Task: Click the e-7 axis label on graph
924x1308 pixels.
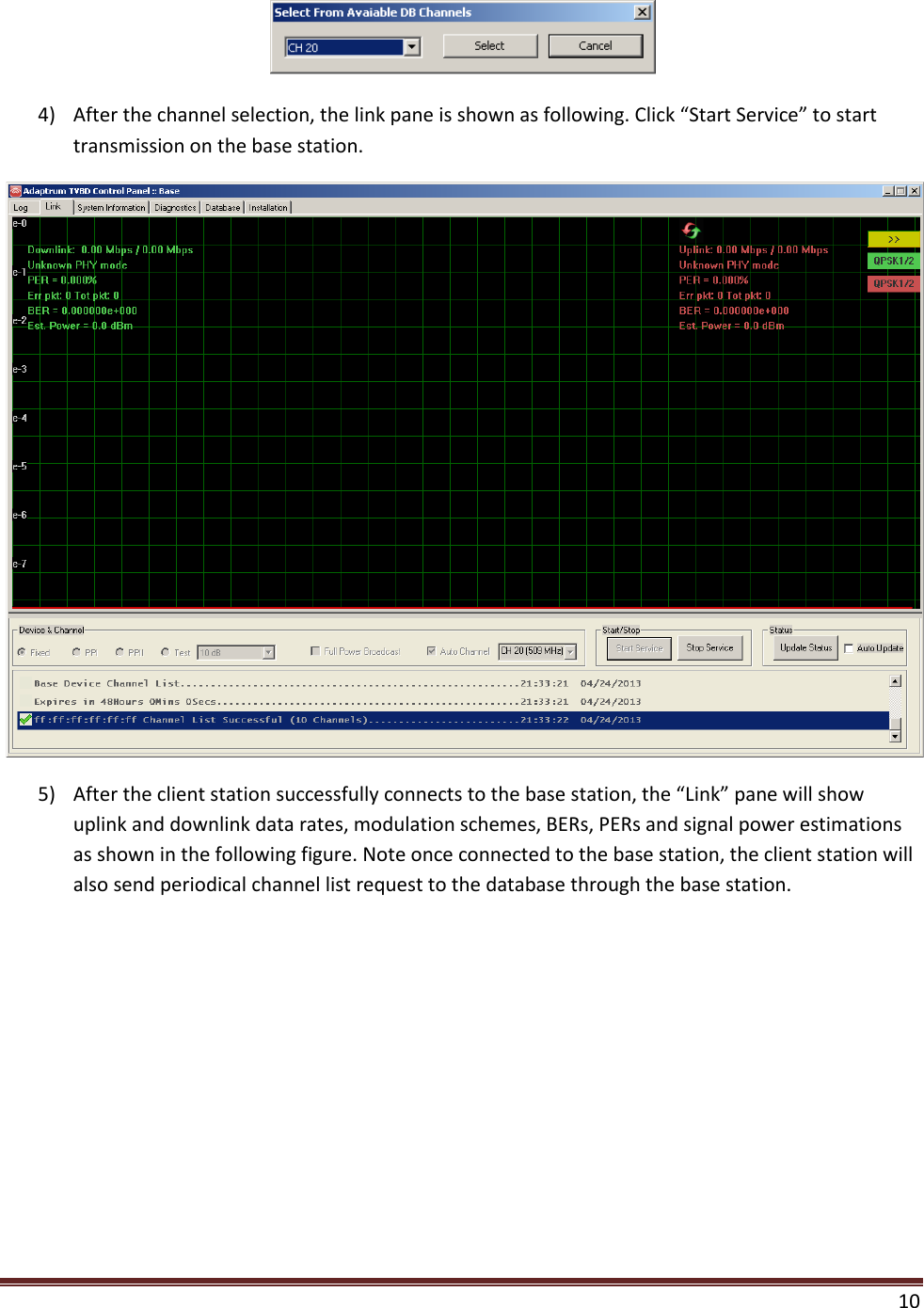Action: coord(20,565)
